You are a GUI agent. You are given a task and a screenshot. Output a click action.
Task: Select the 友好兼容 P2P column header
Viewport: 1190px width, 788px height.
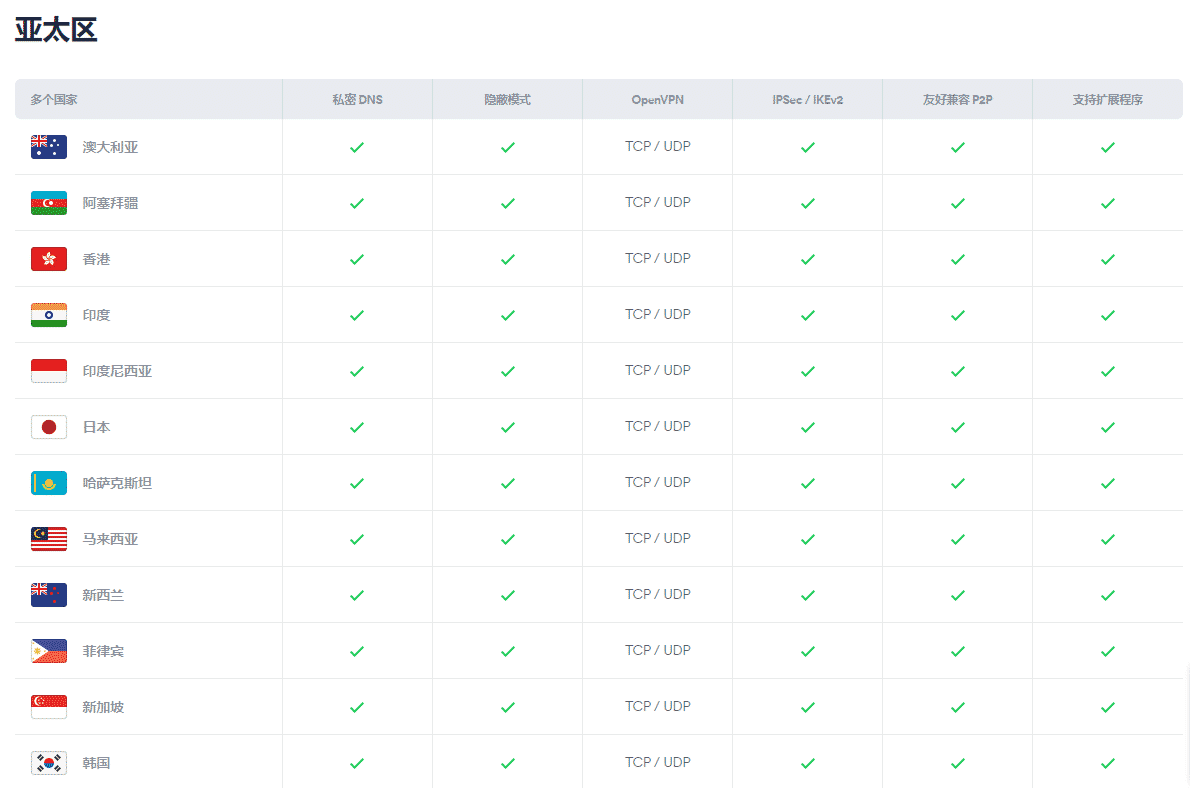click(957, 100)
